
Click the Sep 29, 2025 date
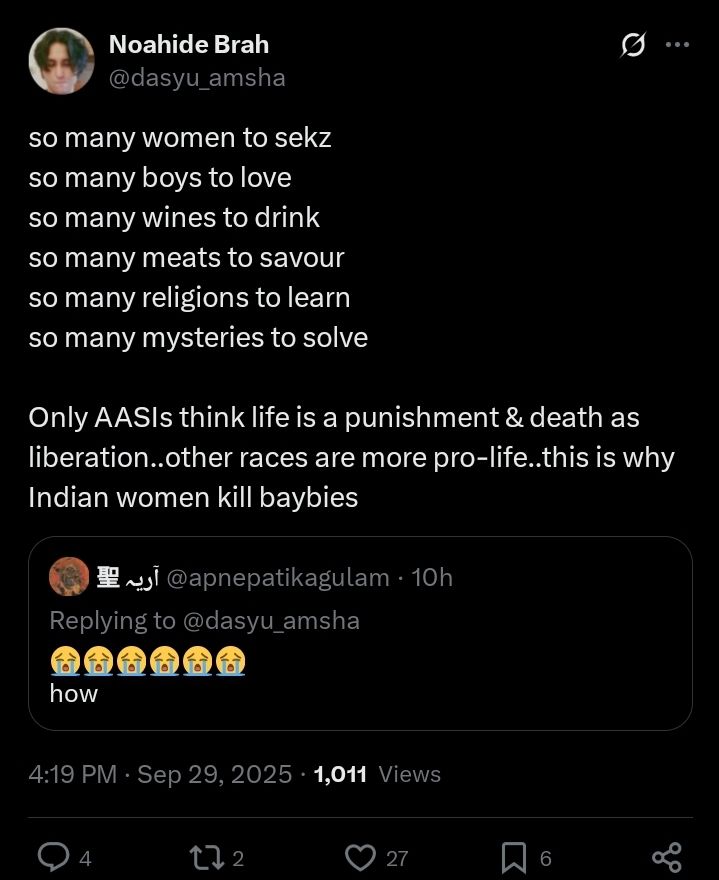(214, 774)
